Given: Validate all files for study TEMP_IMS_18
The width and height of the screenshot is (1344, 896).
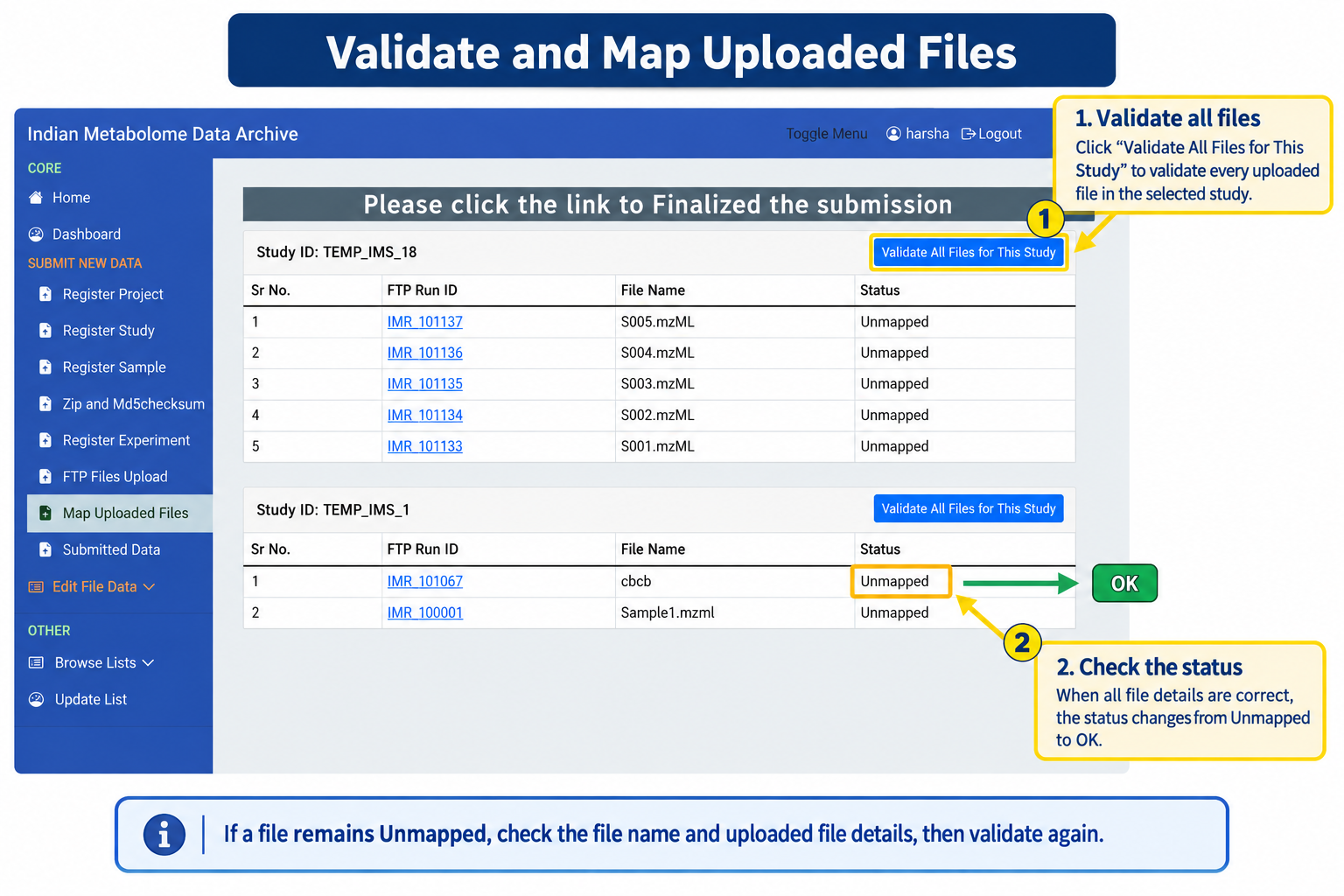Looking at the screenshot, I should point(969,253).
